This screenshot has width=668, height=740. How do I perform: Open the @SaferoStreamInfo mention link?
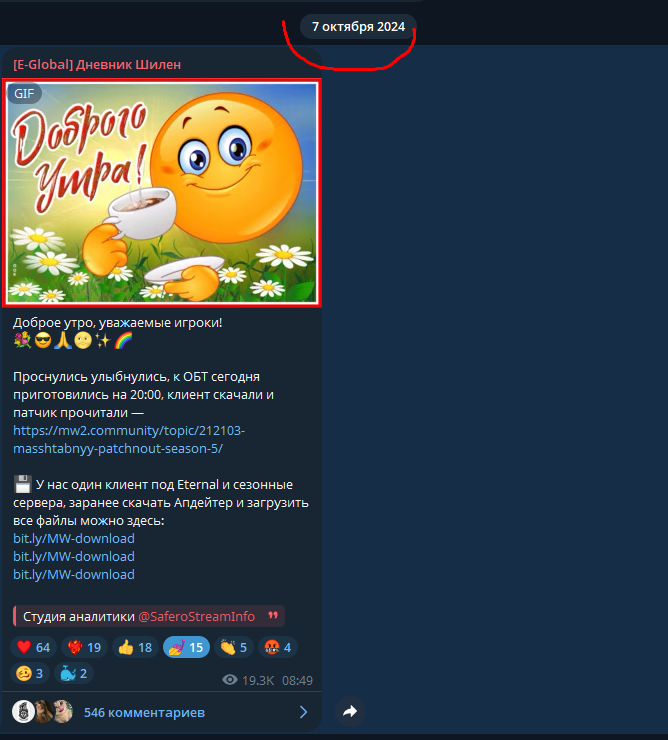(x=196, y=616)
